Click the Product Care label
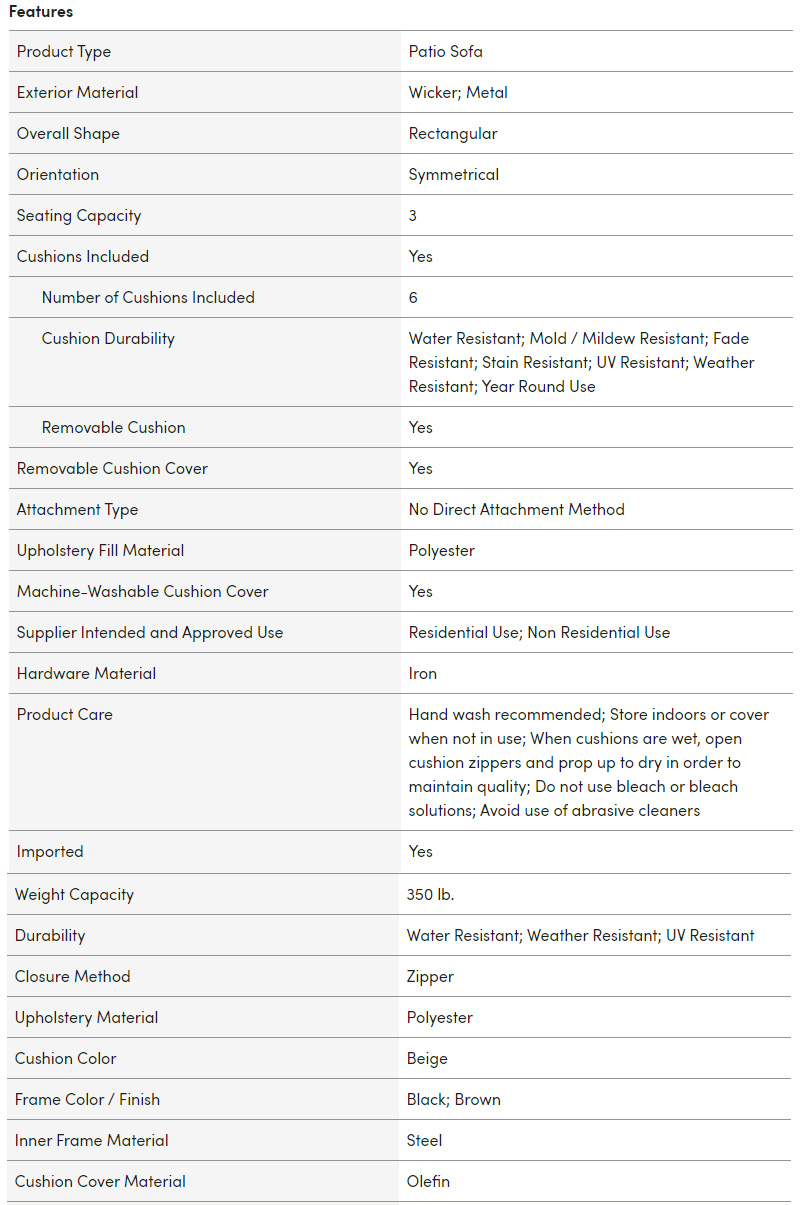Viewport: 803px width, 1205px height. 64,715
